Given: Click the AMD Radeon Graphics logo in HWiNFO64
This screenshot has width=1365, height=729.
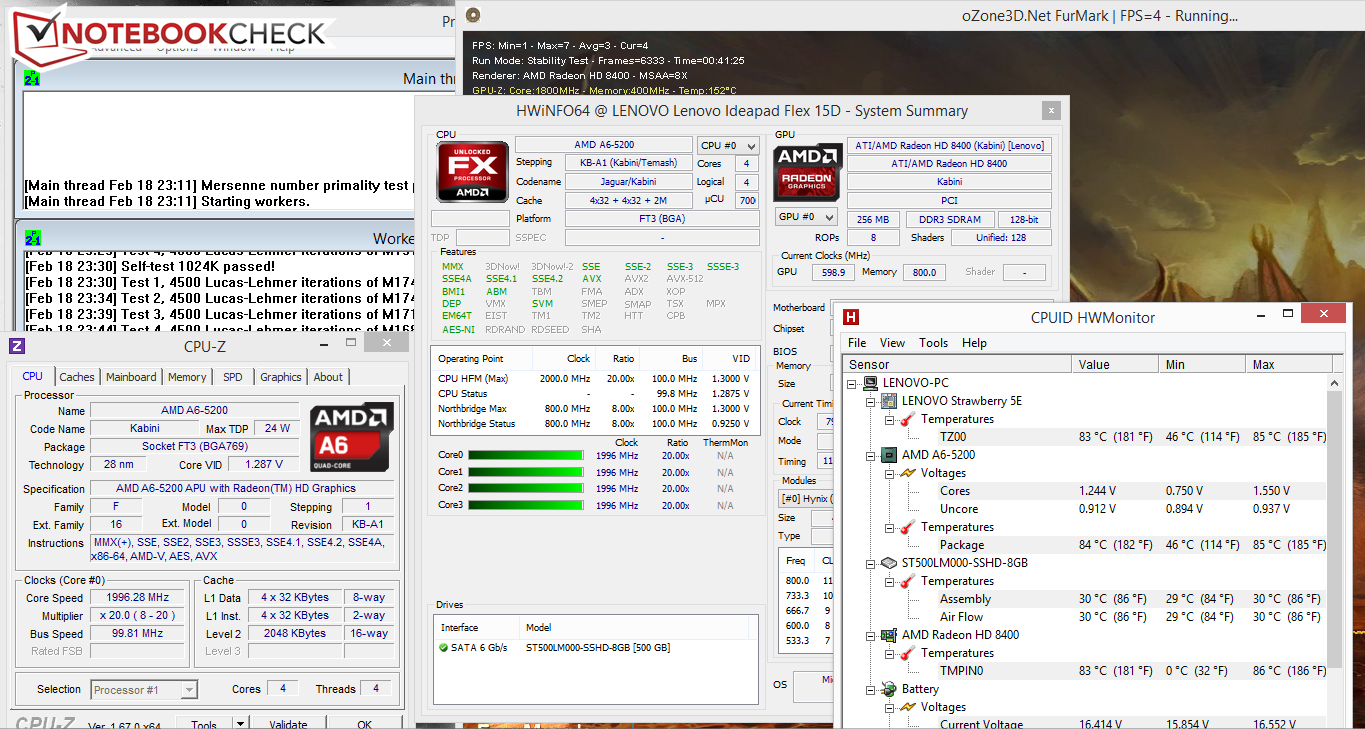Looking at the screenshot, I should (x=808, y=171).
